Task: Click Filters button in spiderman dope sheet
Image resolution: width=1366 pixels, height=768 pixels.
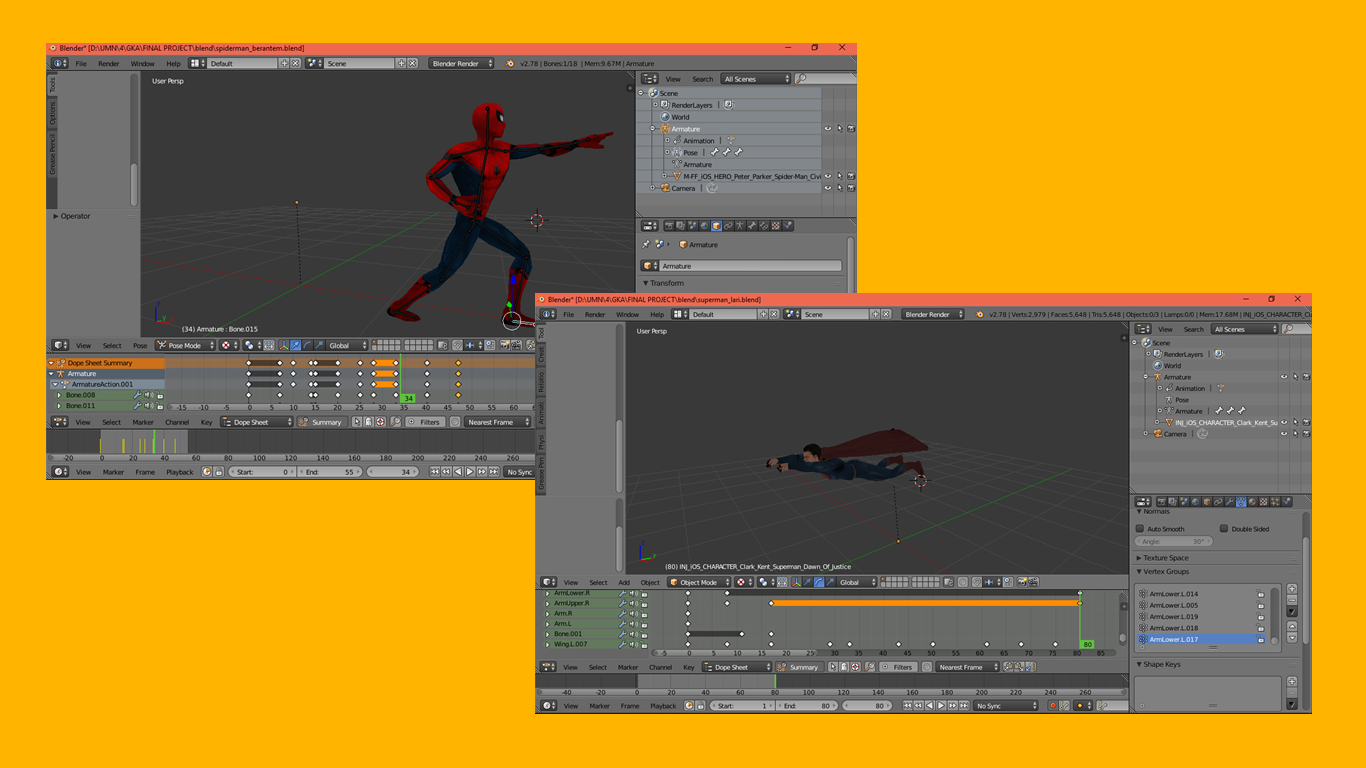Action: coord(426,422)
